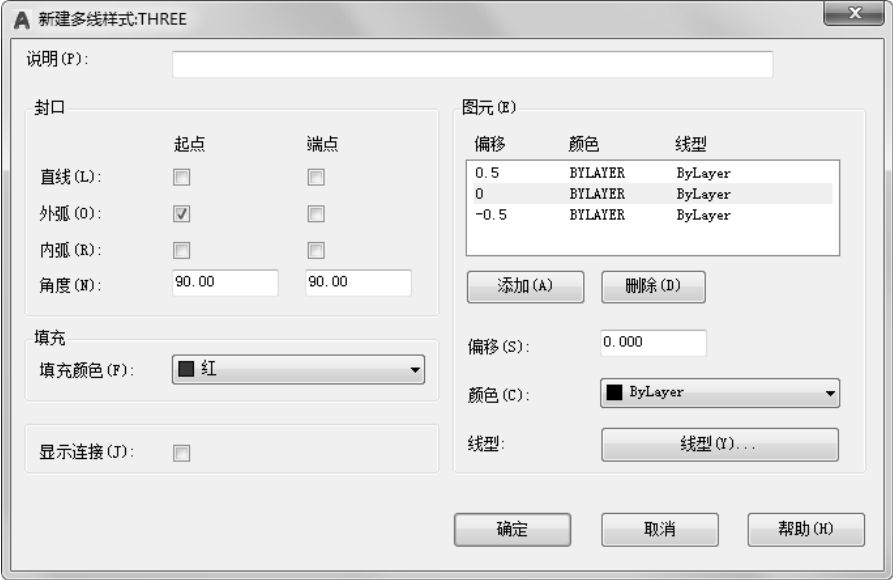The height and width of the screenshot is (580, 893).
Task: Confirm with the 确定 button
Action: 512,529
